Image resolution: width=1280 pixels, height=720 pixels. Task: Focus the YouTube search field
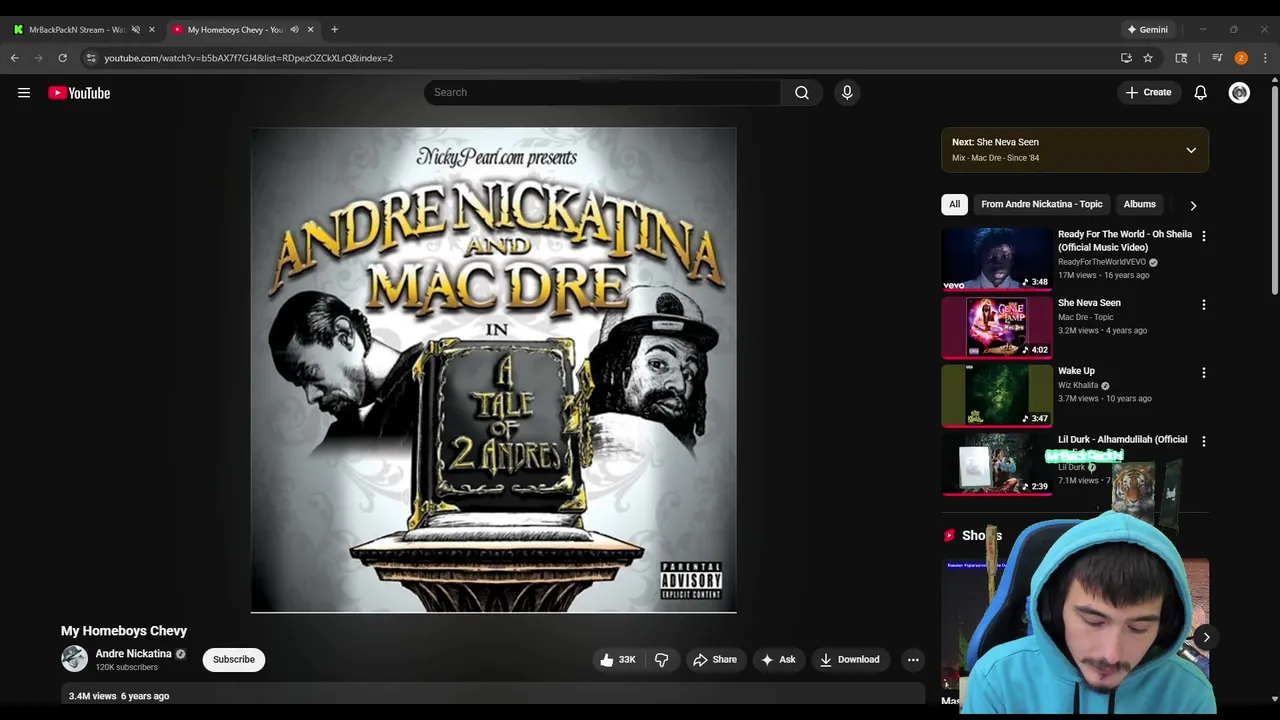(602, 92)
